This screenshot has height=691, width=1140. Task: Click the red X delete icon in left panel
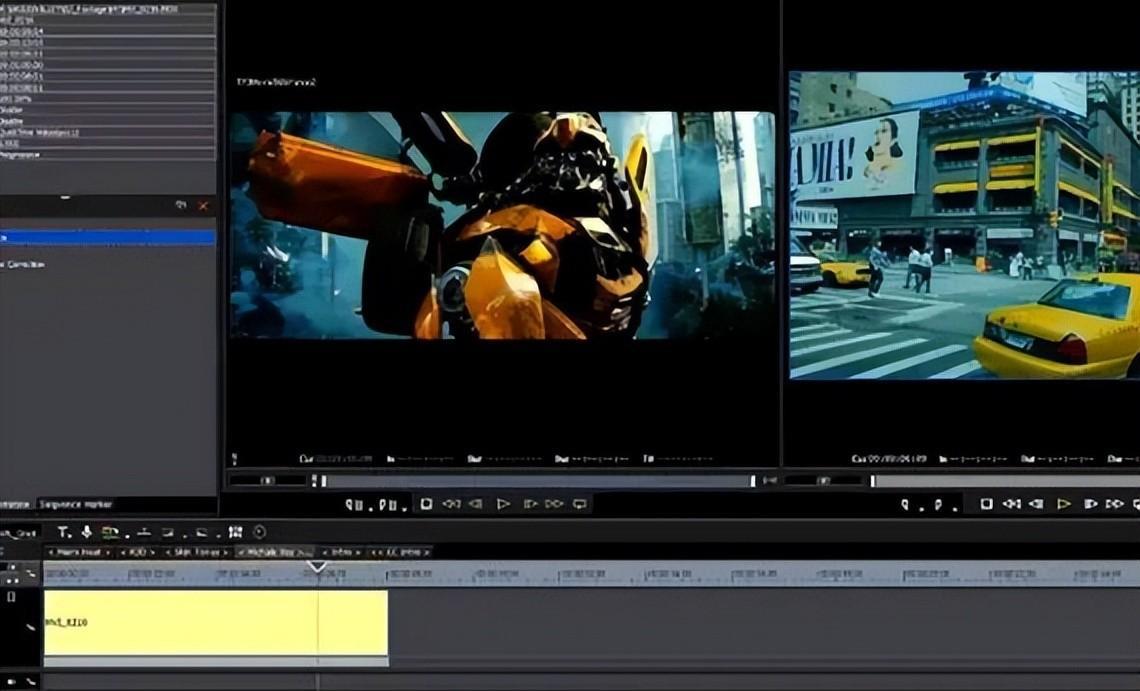coord(204,206)
